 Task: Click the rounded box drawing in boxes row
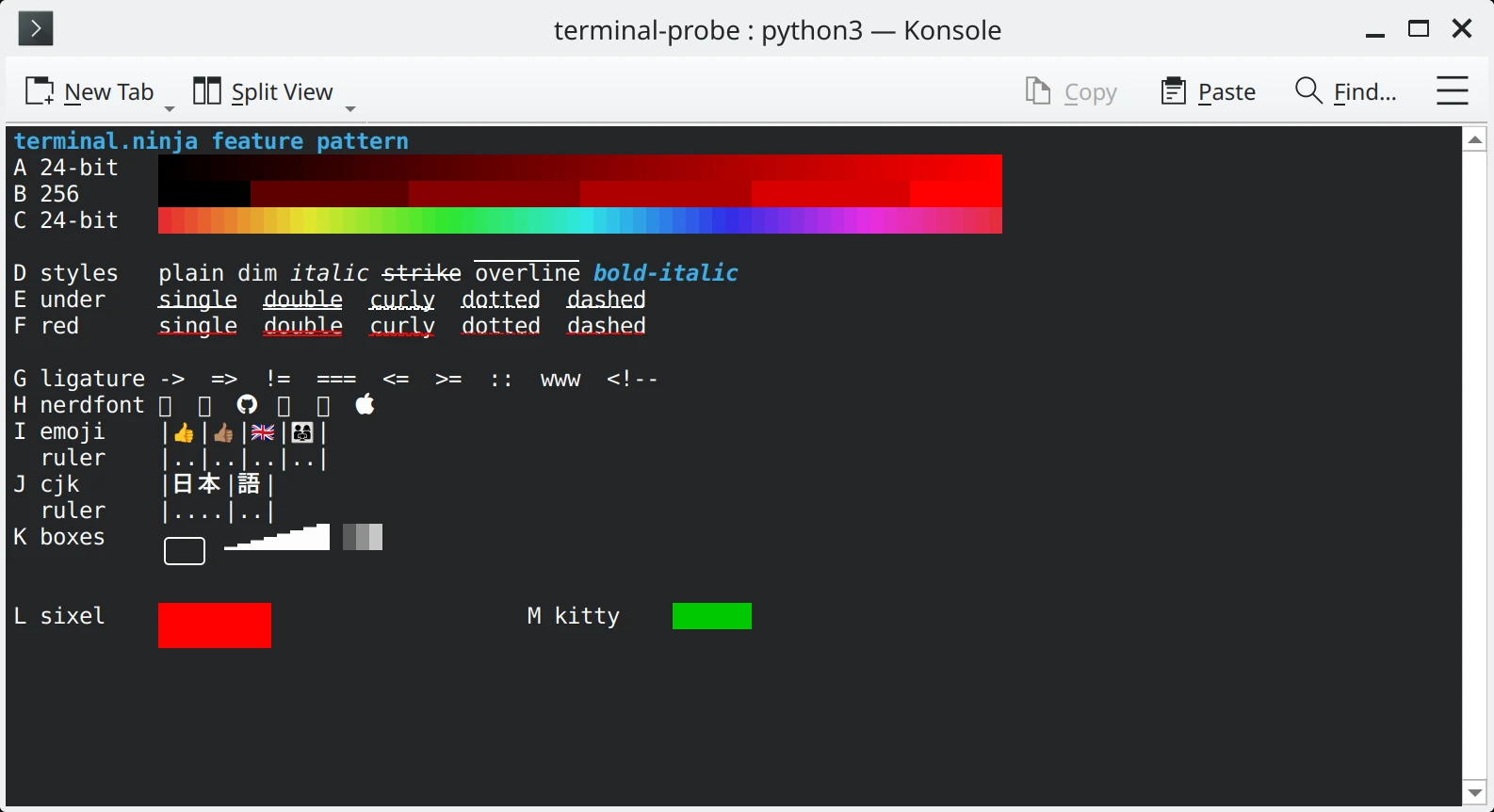tap(185, 551)
